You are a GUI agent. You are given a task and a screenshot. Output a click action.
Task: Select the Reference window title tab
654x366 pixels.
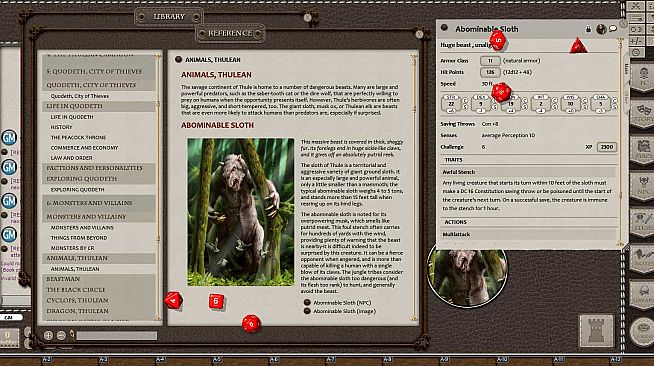[x=230, y=33]
